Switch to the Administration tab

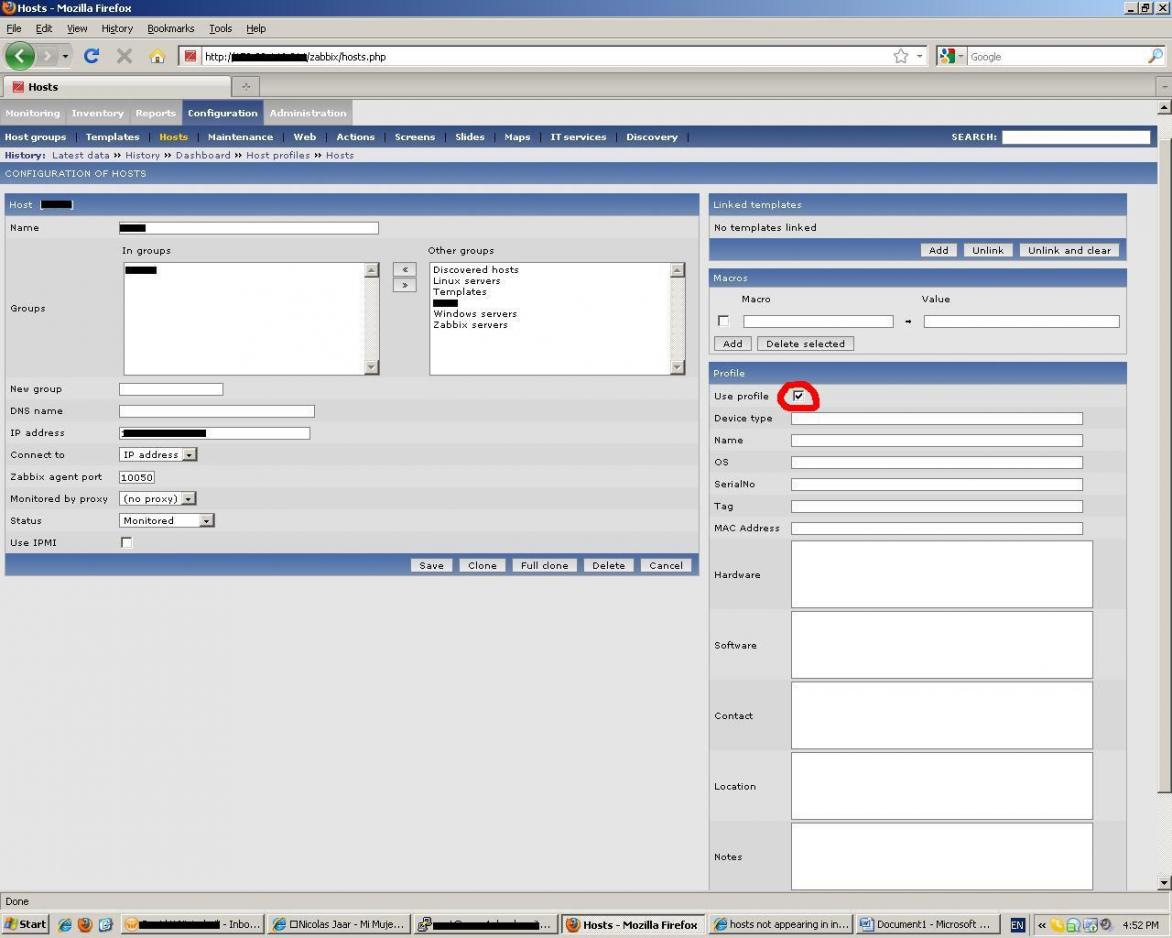308,113
